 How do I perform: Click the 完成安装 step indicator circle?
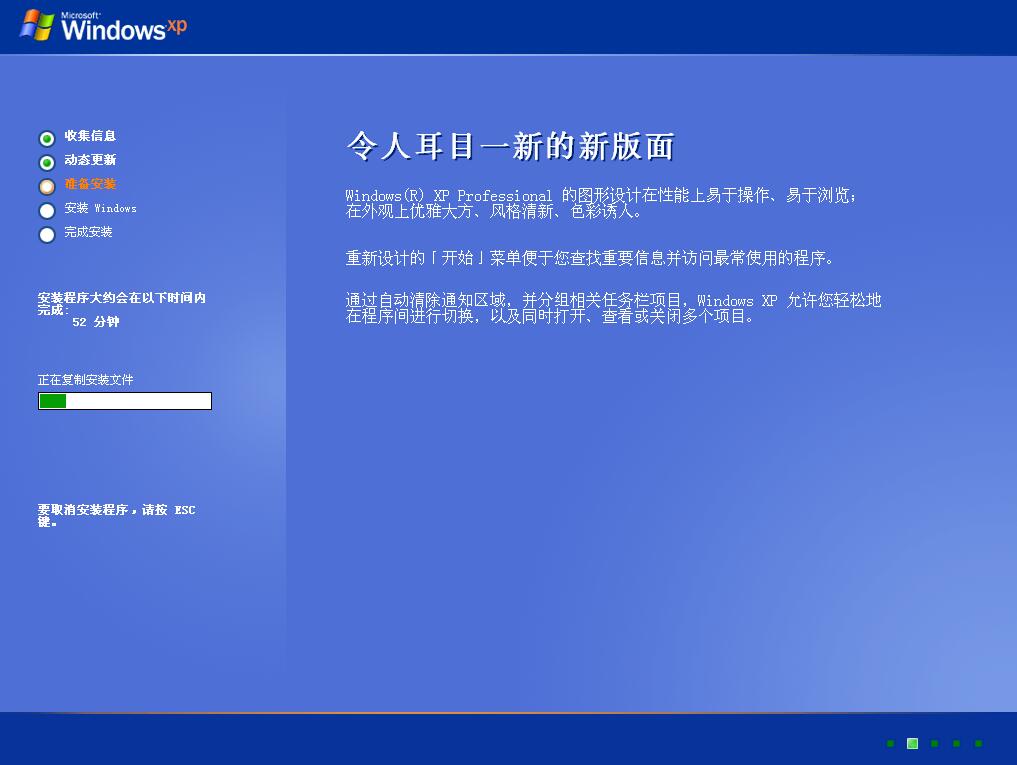click(47, 234)
